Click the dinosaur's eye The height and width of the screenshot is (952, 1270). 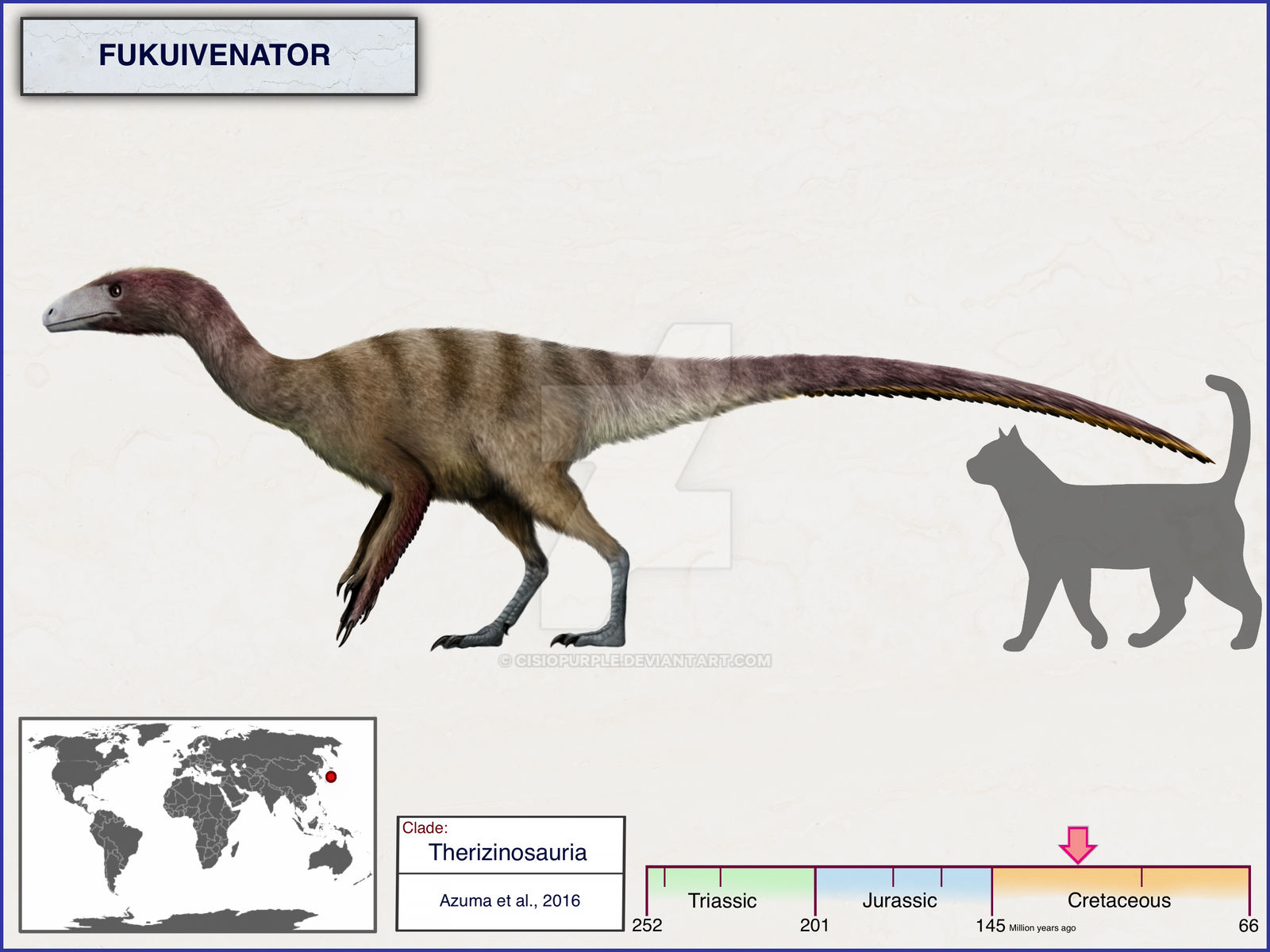(x=115, y=290)
